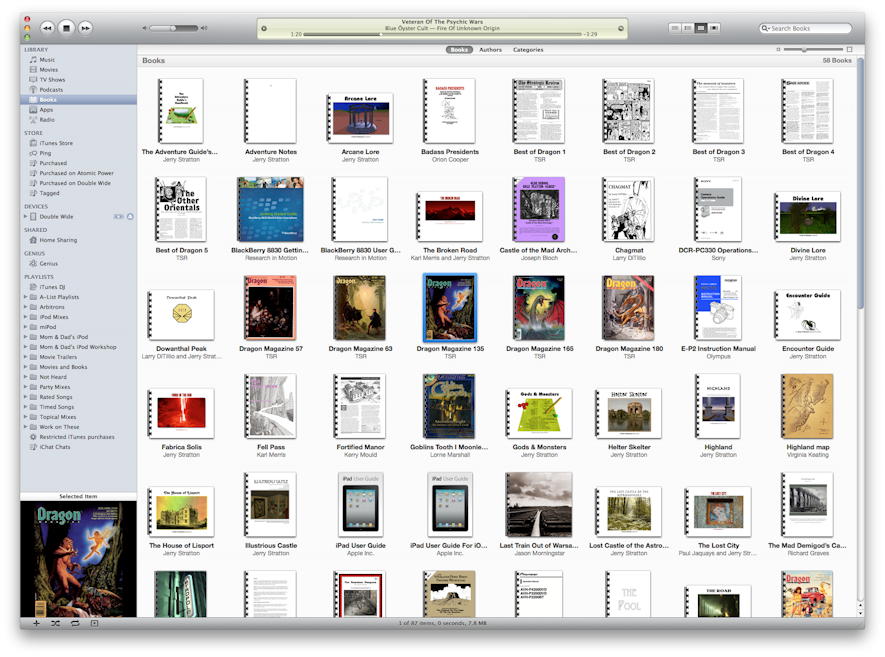Hide the selected item artwork panel
Viewport: 885px width, 657px height.
[94, 623]
